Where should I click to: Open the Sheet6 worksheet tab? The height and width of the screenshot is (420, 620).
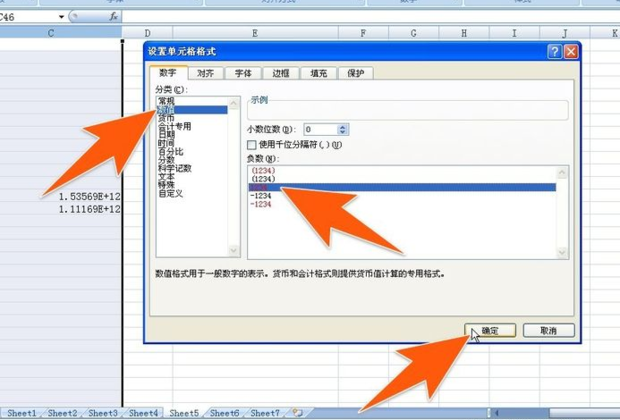[x=225, y=413]
